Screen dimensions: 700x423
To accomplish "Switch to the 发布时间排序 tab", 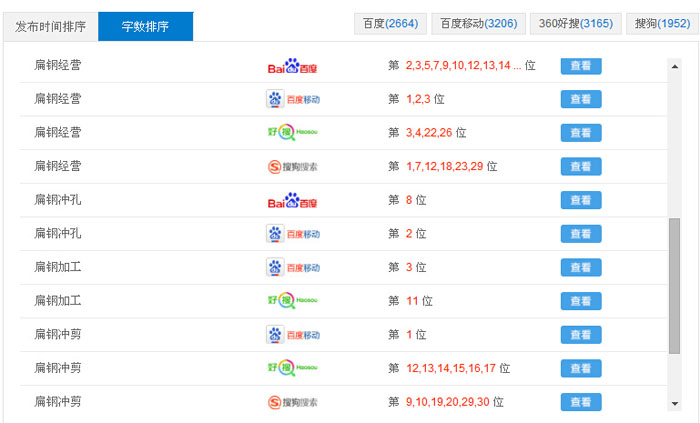I will coord(50,27).
